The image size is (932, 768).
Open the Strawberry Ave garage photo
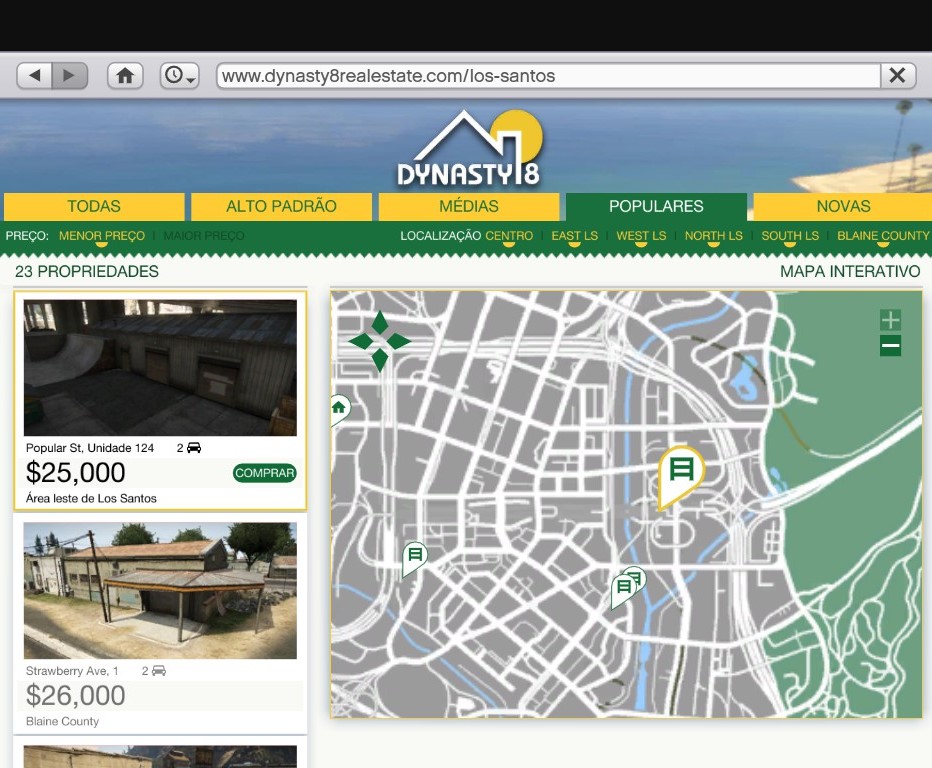pyautogui.click(x=160, y=591)
